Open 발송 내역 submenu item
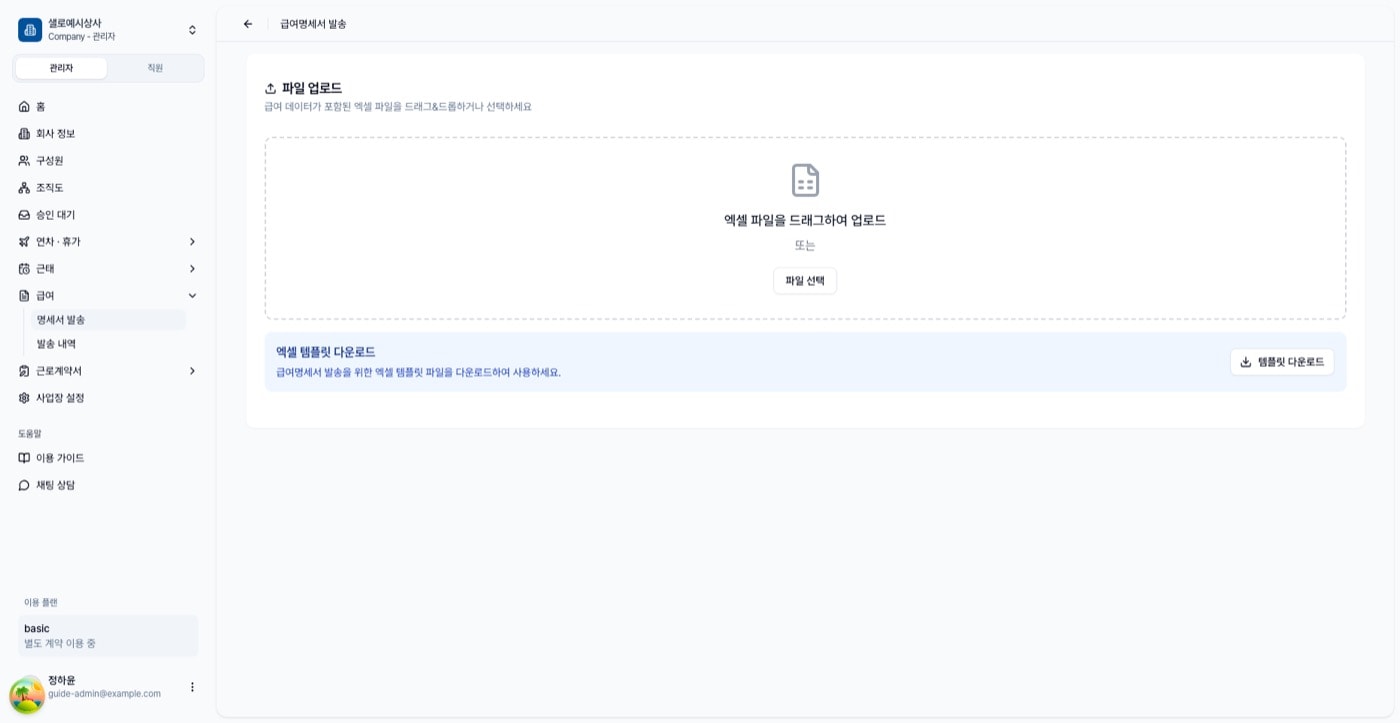The image size is (1400, 723). [x=109, y=343]
